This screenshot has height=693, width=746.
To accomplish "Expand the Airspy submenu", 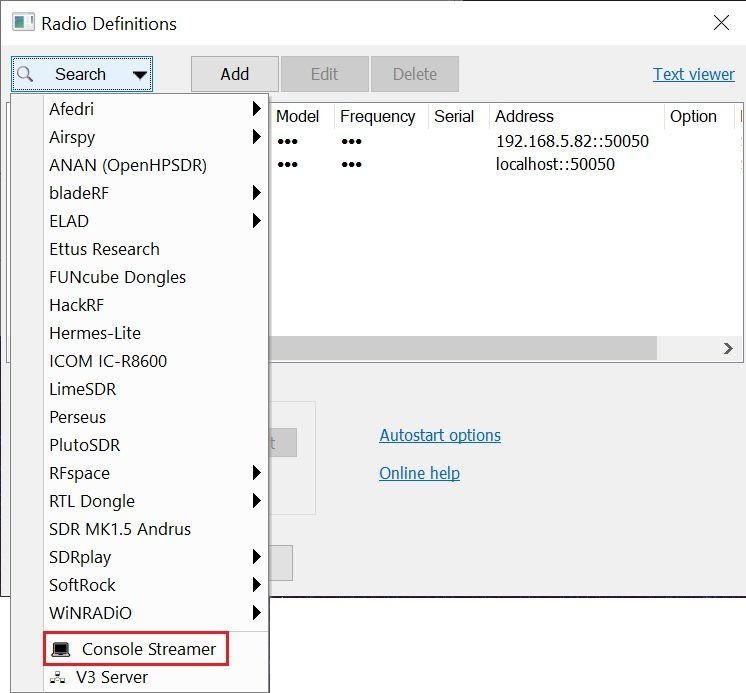I will tap(257, 137).
